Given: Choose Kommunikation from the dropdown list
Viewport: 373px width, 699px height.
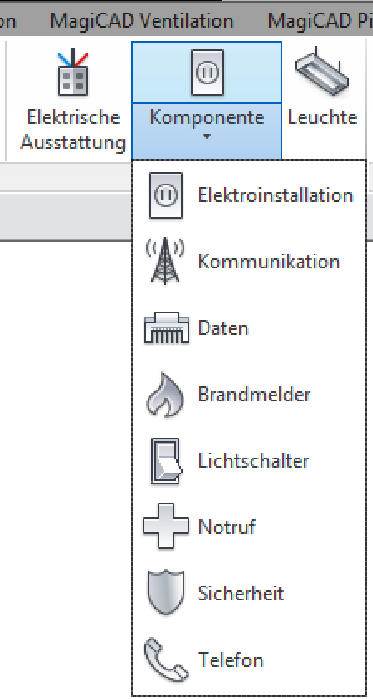Looking at the screenshot, I should (x=269, y=261).
